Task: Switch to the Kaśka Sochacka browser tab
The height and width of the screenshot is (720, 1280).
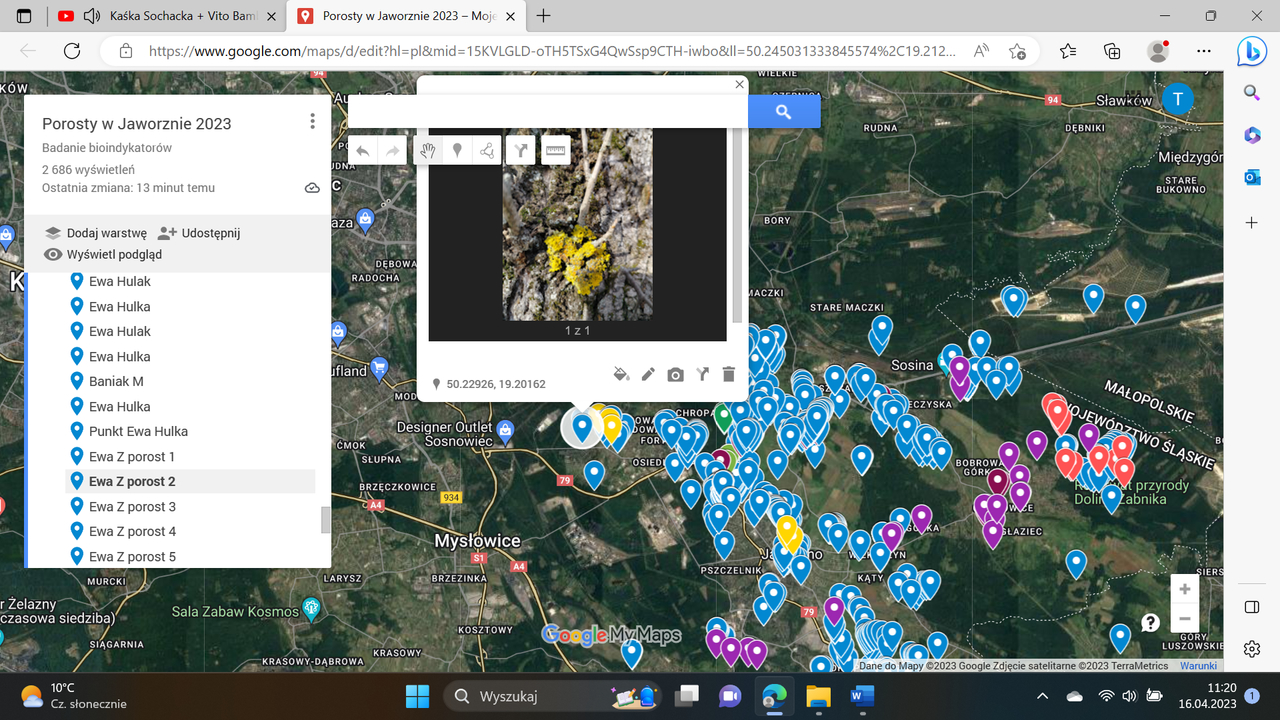Action: [x=170, y=16]
